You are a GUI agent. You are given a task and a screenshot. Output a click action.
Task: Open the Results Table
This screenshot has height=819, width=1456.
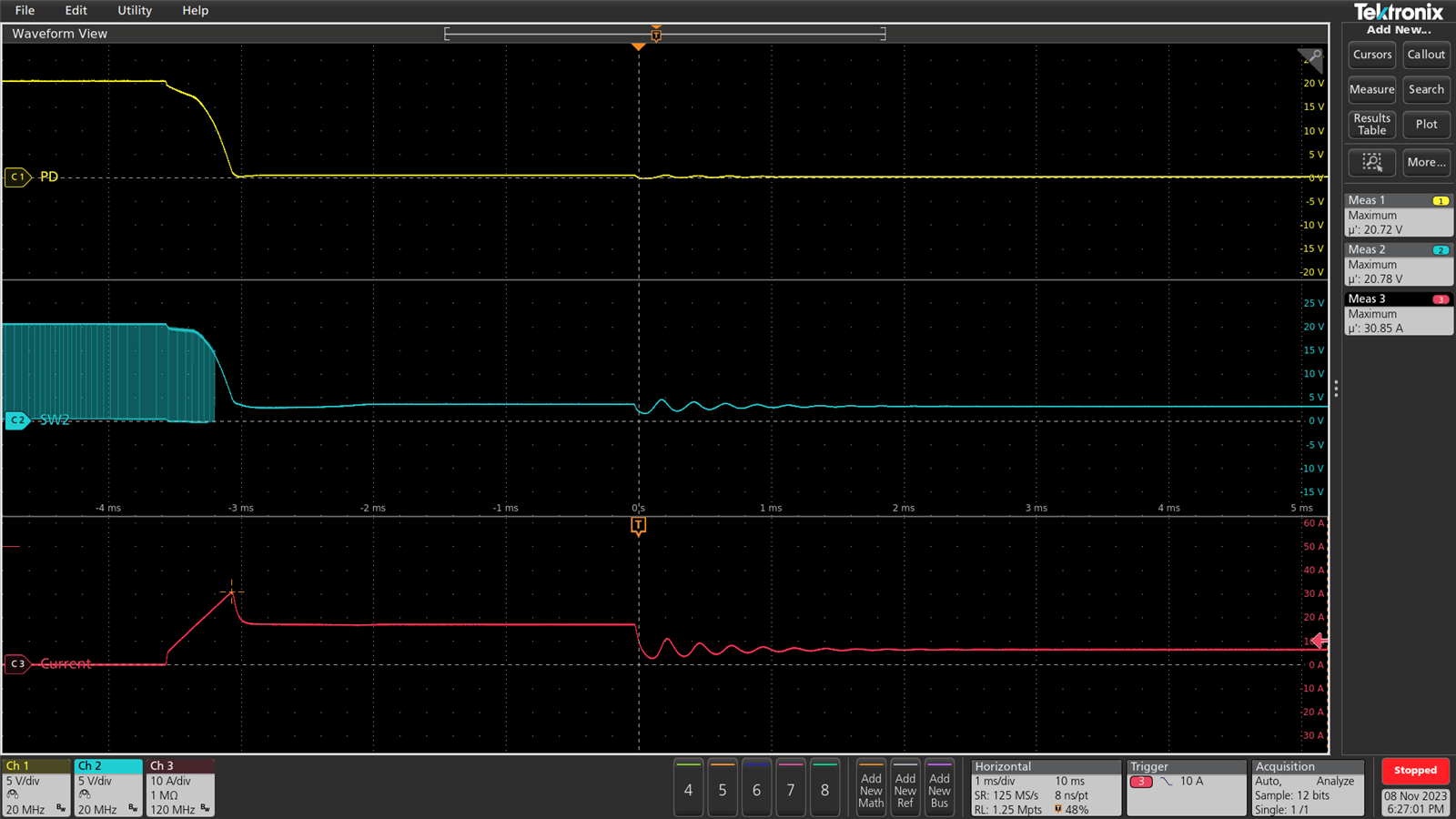[x=1372, y=124]
